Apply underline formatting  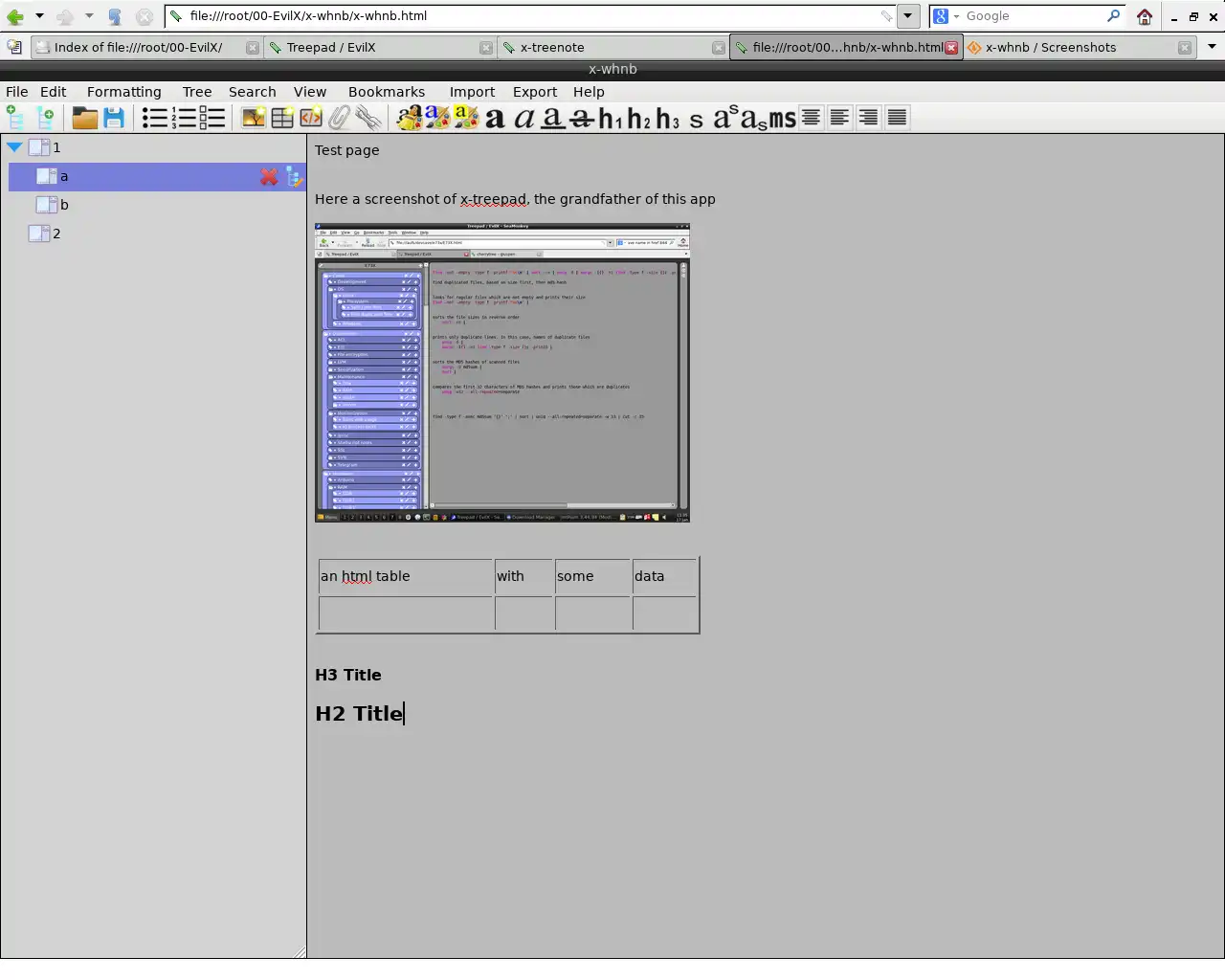(x=552, y=119)
